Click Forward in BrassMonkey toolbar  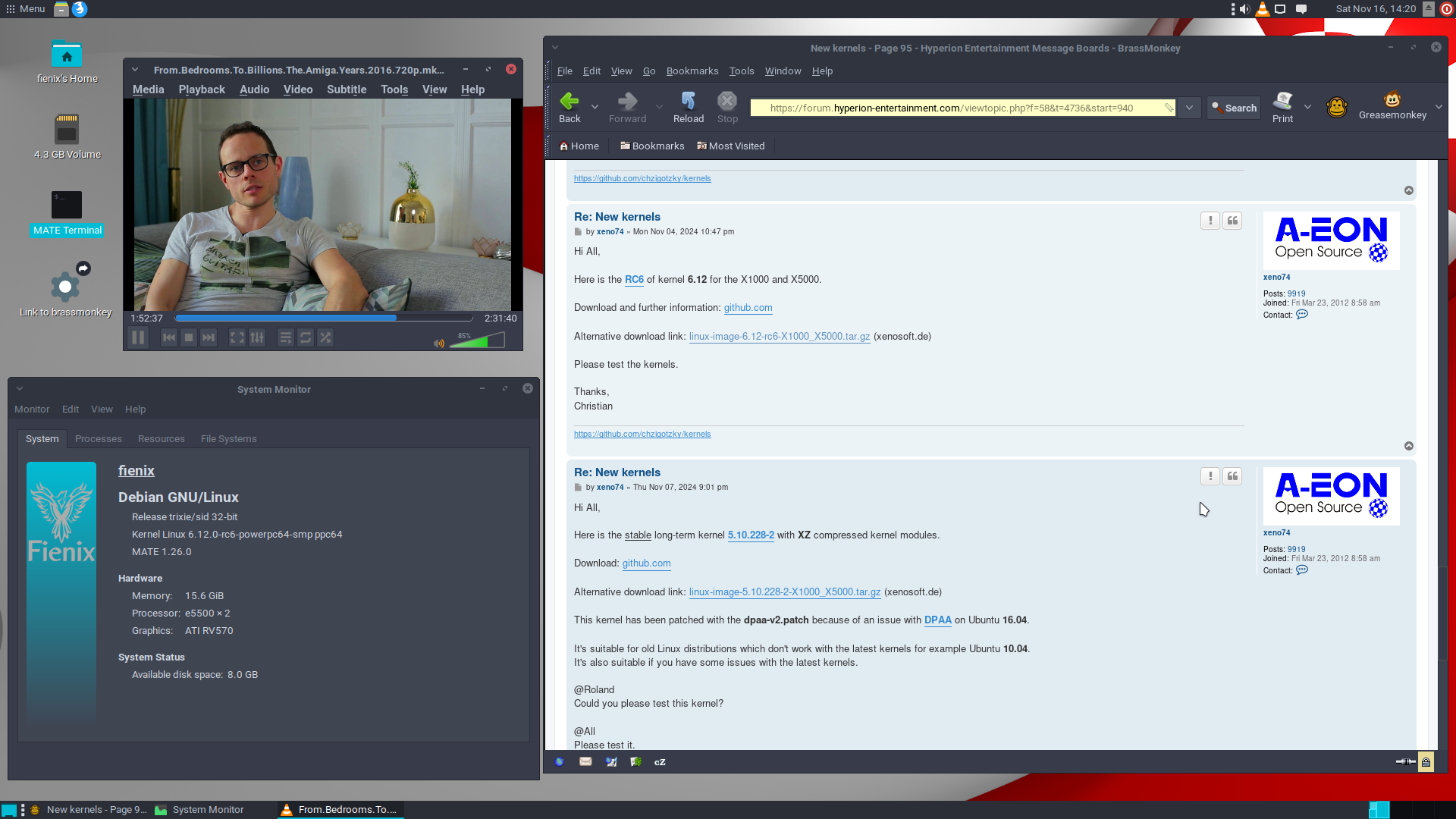[627, 108]
